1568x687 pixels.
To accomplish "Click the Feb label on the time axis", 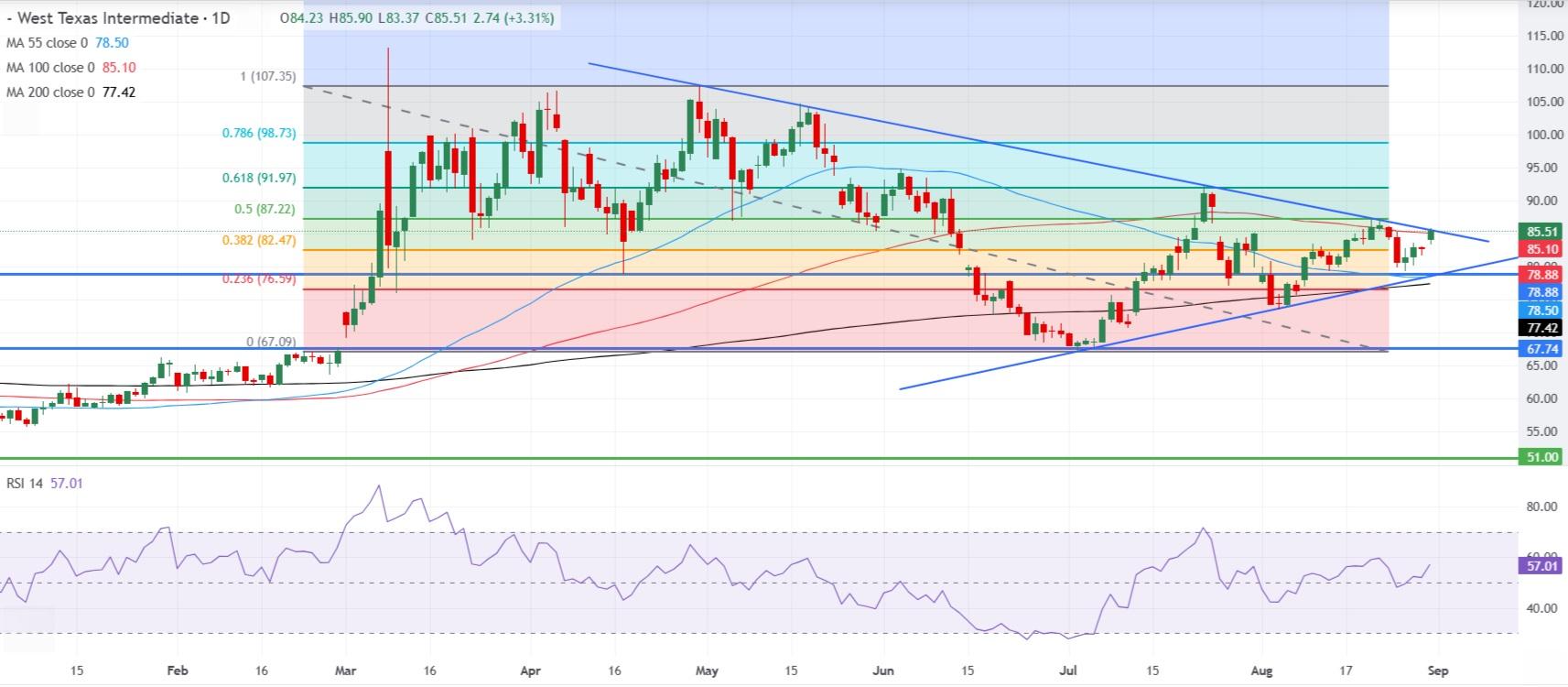I will 178,671.
